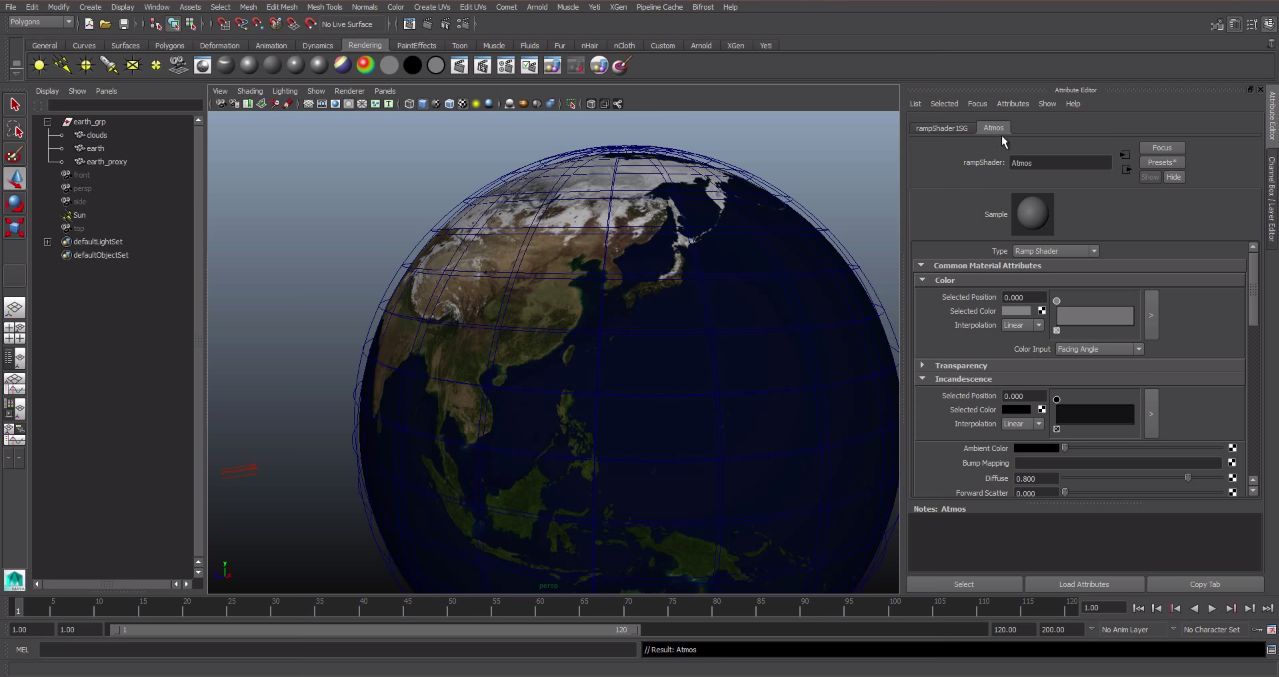Click the Spot Light shelf icon

click(109, 65)
